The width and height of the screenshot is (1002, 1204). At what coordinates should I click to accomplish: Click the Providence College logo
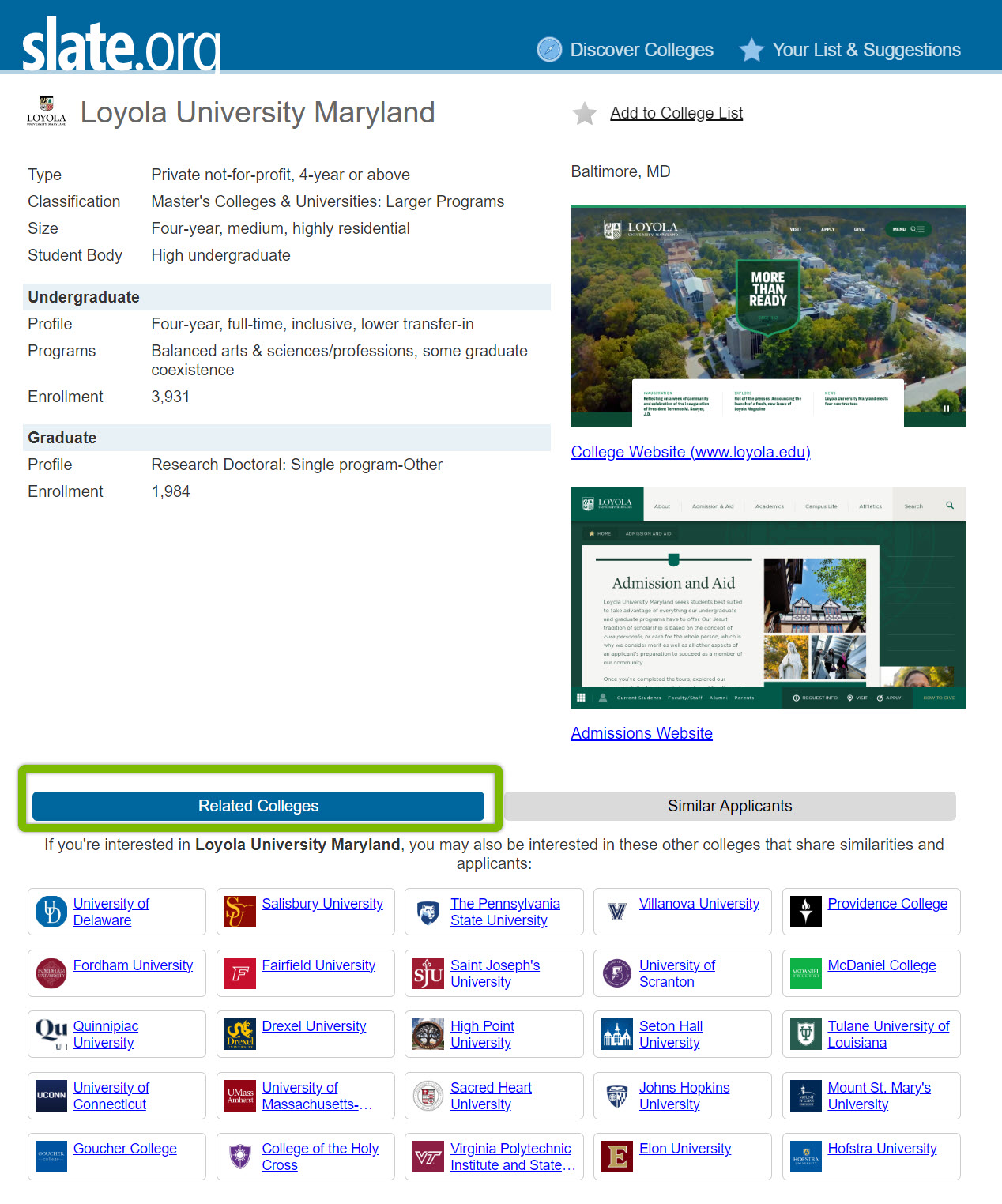click(806, 912)
